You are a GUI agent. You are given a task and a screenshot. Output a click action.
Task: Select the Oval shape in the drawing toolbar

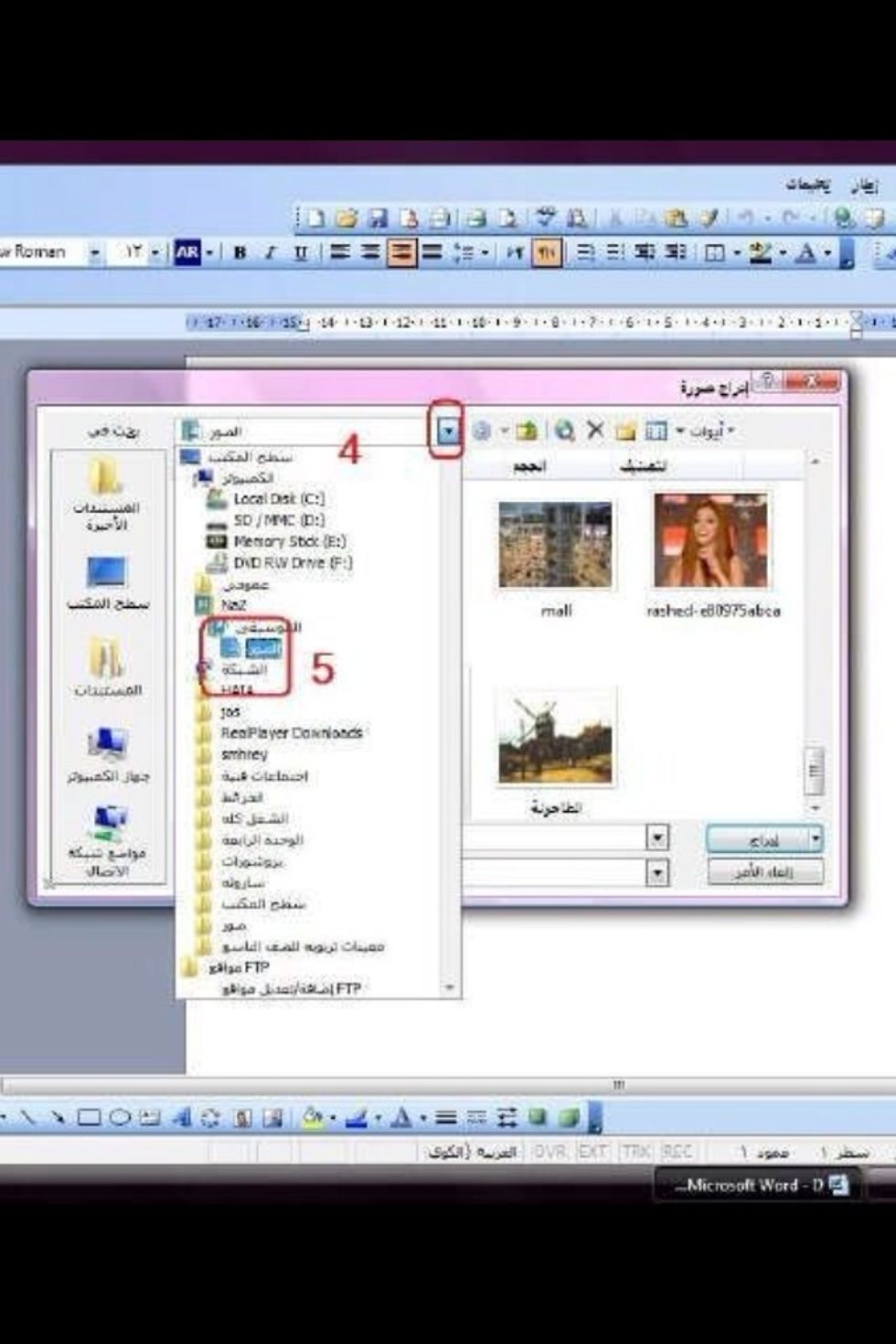tap(120, 1117)
